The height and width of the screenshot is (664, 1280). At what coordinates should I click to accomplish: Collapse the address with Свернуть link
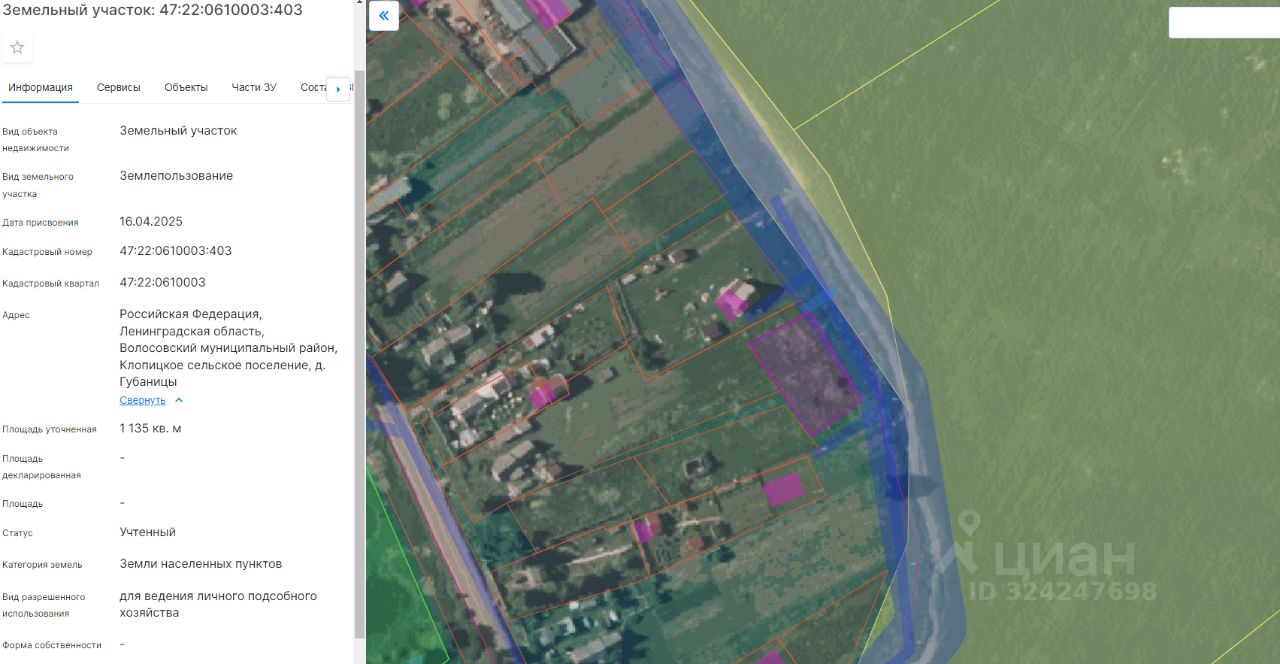click(x=142, y=400)
